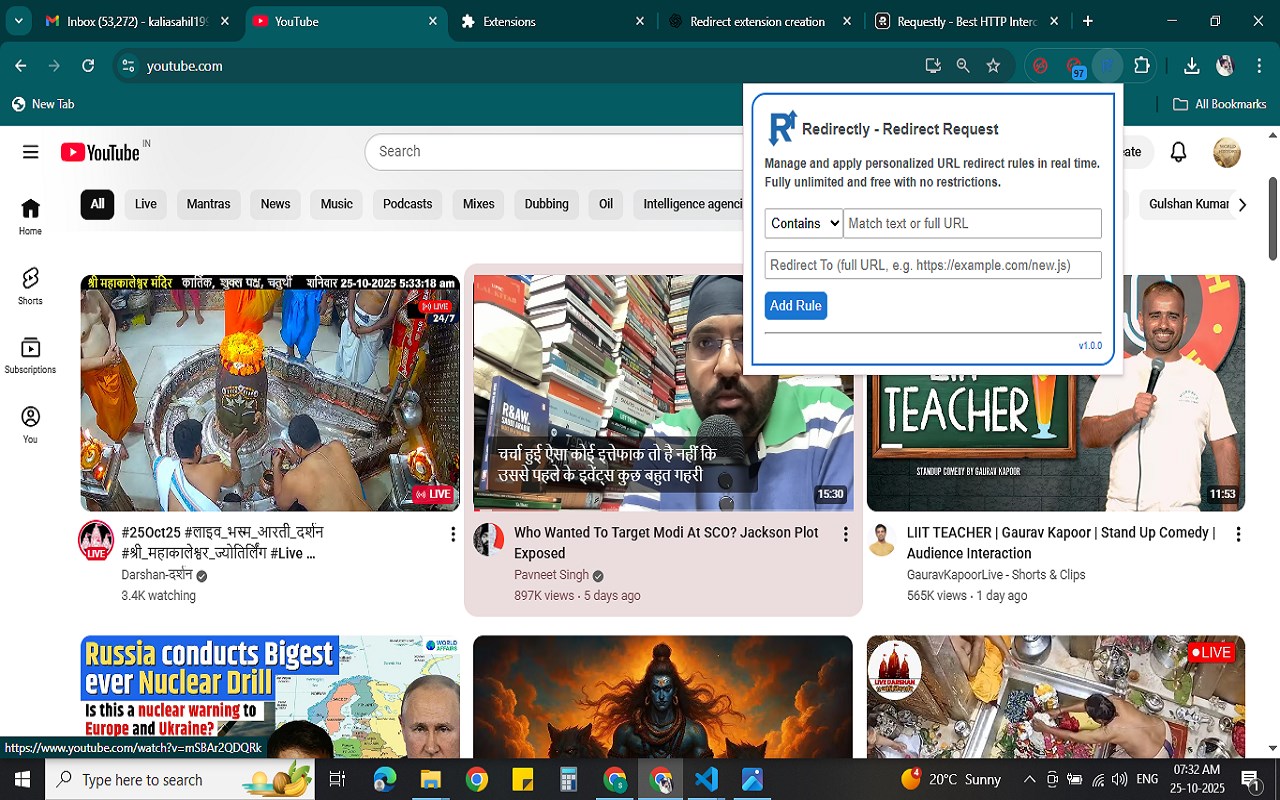Open the New Tab bookmark
The image size is (1280, 800).
(x=43, y=104)
